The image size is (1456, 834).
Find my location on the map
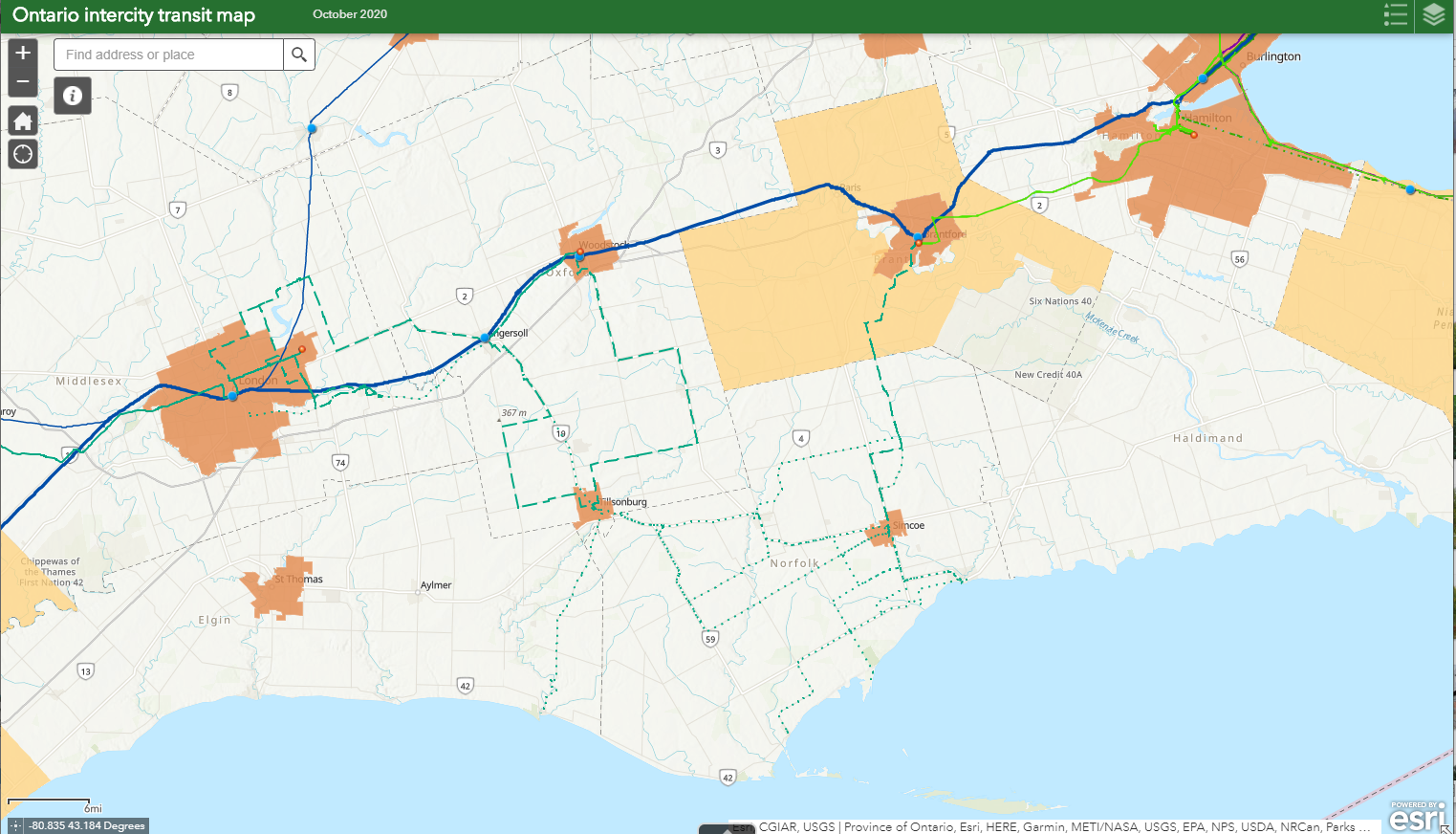(x=23, y=154)
